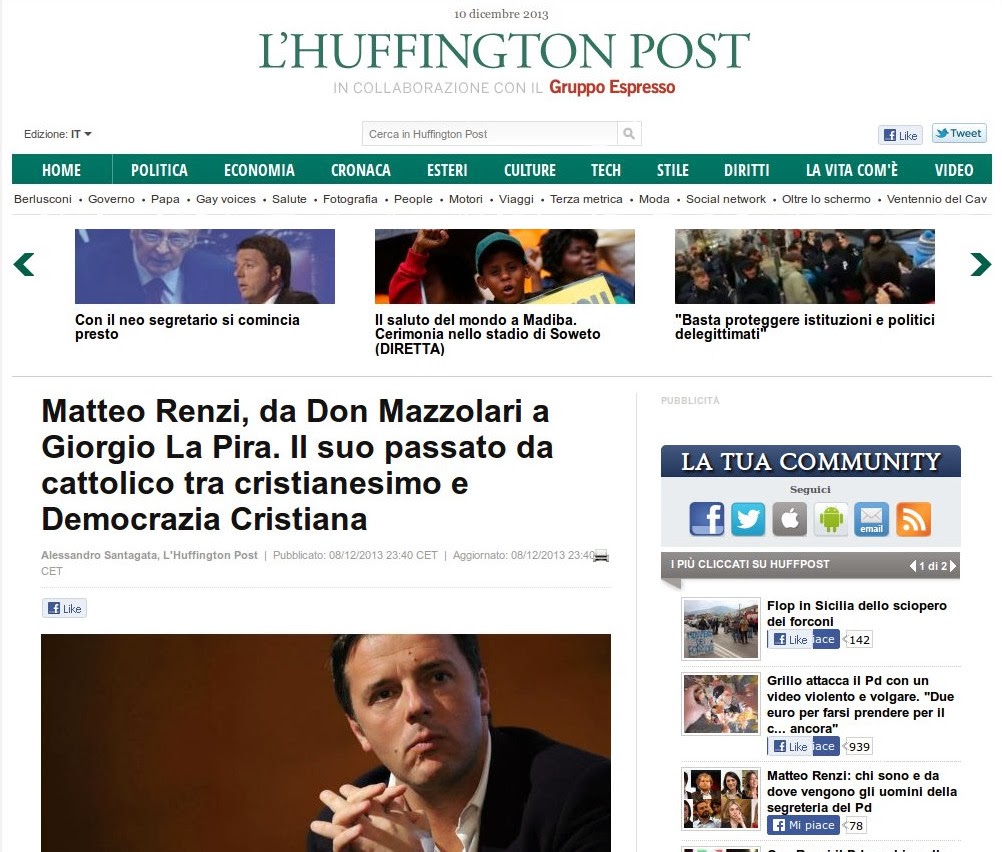Viewport: 1002px width, 852px height.
Task: Open the POLITICA menu tab
Action: 159,170
